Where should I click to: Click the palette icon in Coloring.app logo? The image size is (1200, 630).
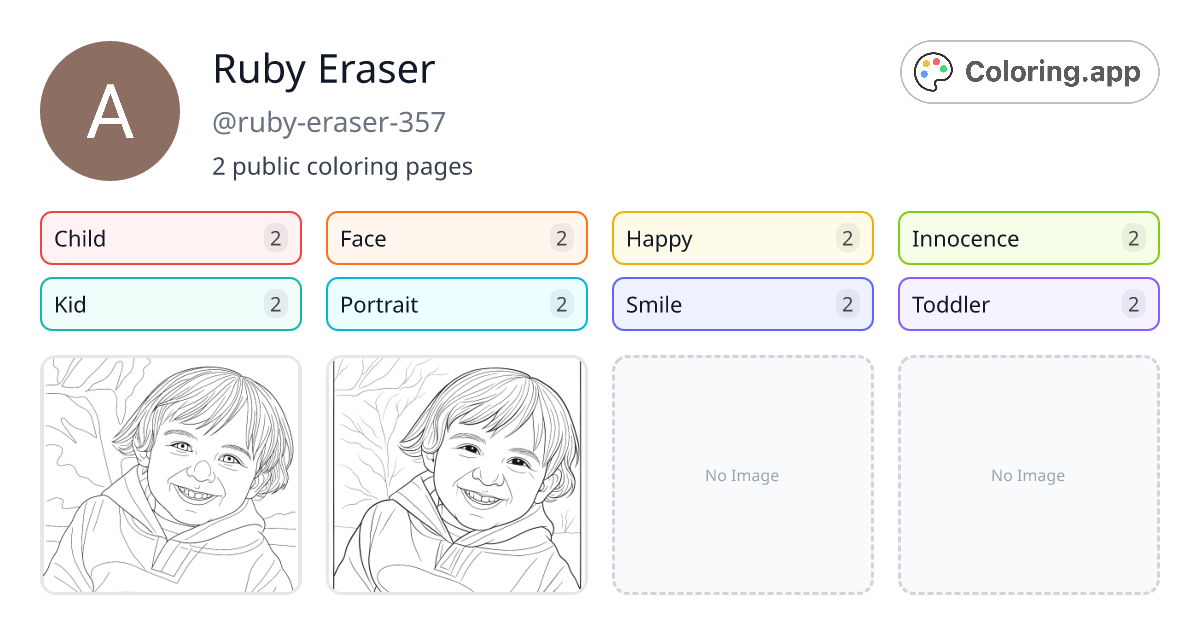(x=932, y=71)
